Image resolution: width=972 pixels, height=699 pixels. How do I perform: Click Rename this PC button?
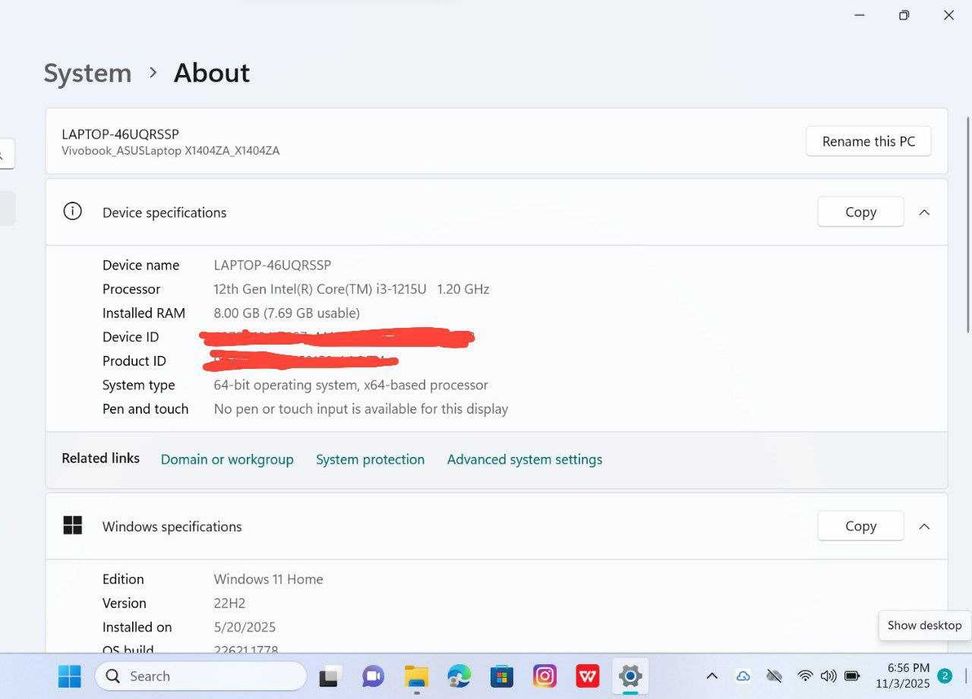pos(868,141)
